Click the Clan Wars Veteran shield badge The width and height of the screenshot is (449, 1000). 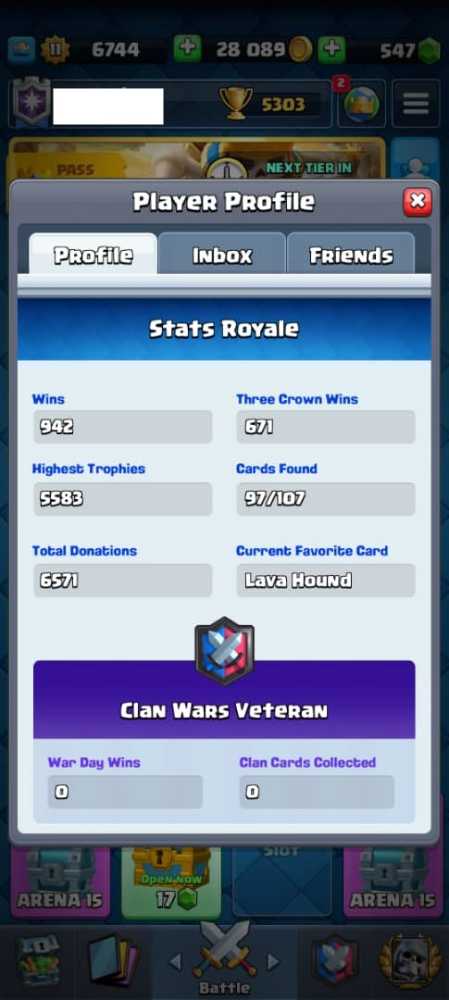[224, 651]
